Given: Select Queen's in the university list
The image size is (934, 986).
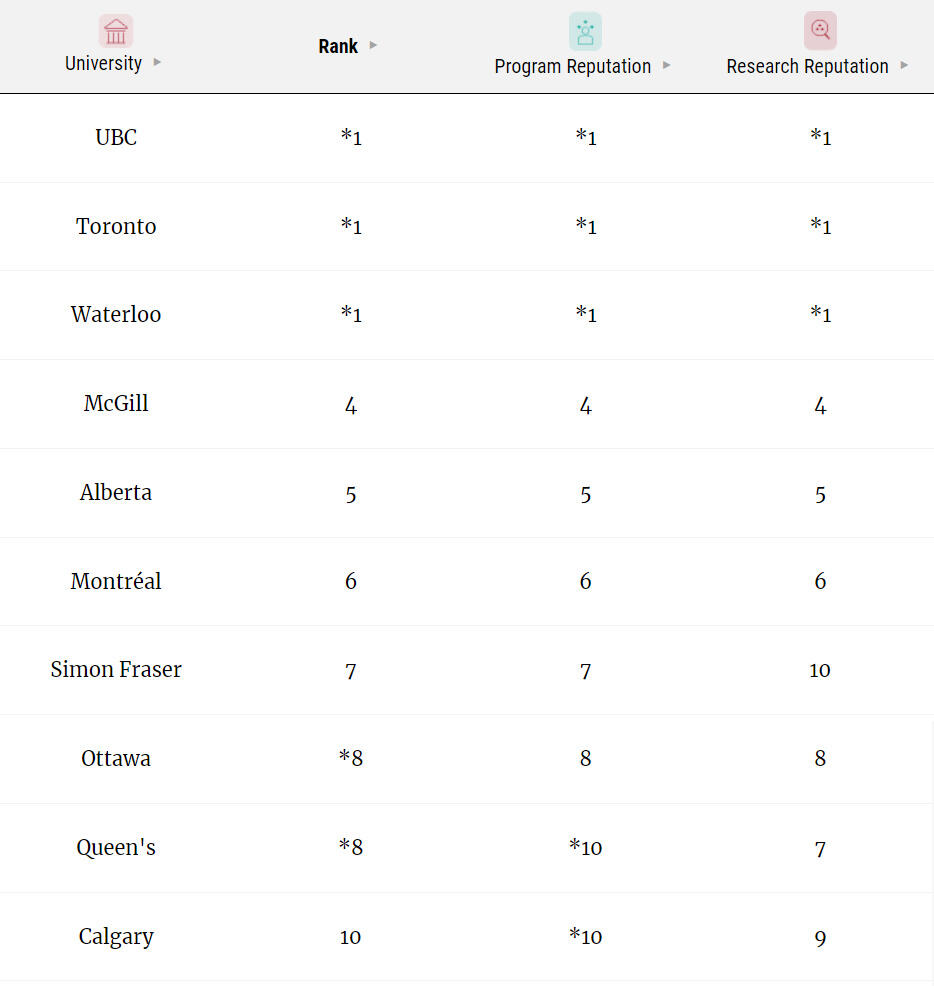Looking at the screenshot, I should [116, 848].
